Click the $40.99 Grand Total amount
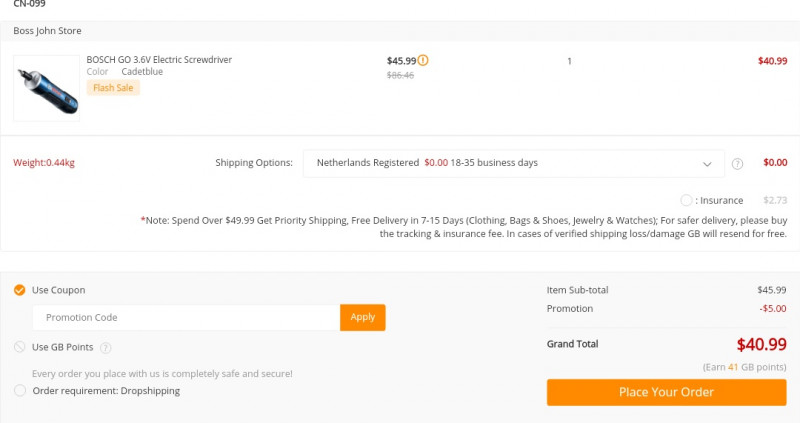Image resolution: width=800 pixels, height=423 pixels. coord(761,344)
